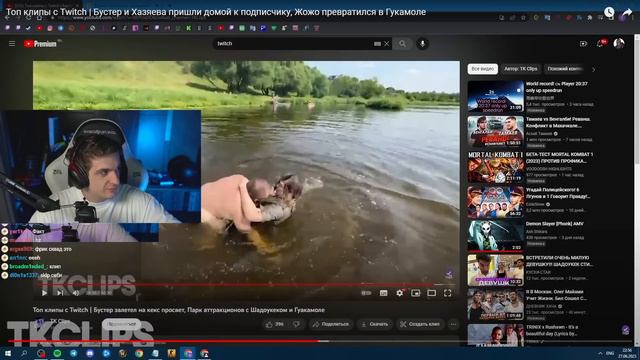
Task: Open player settings gear
Action: (400, 293)
